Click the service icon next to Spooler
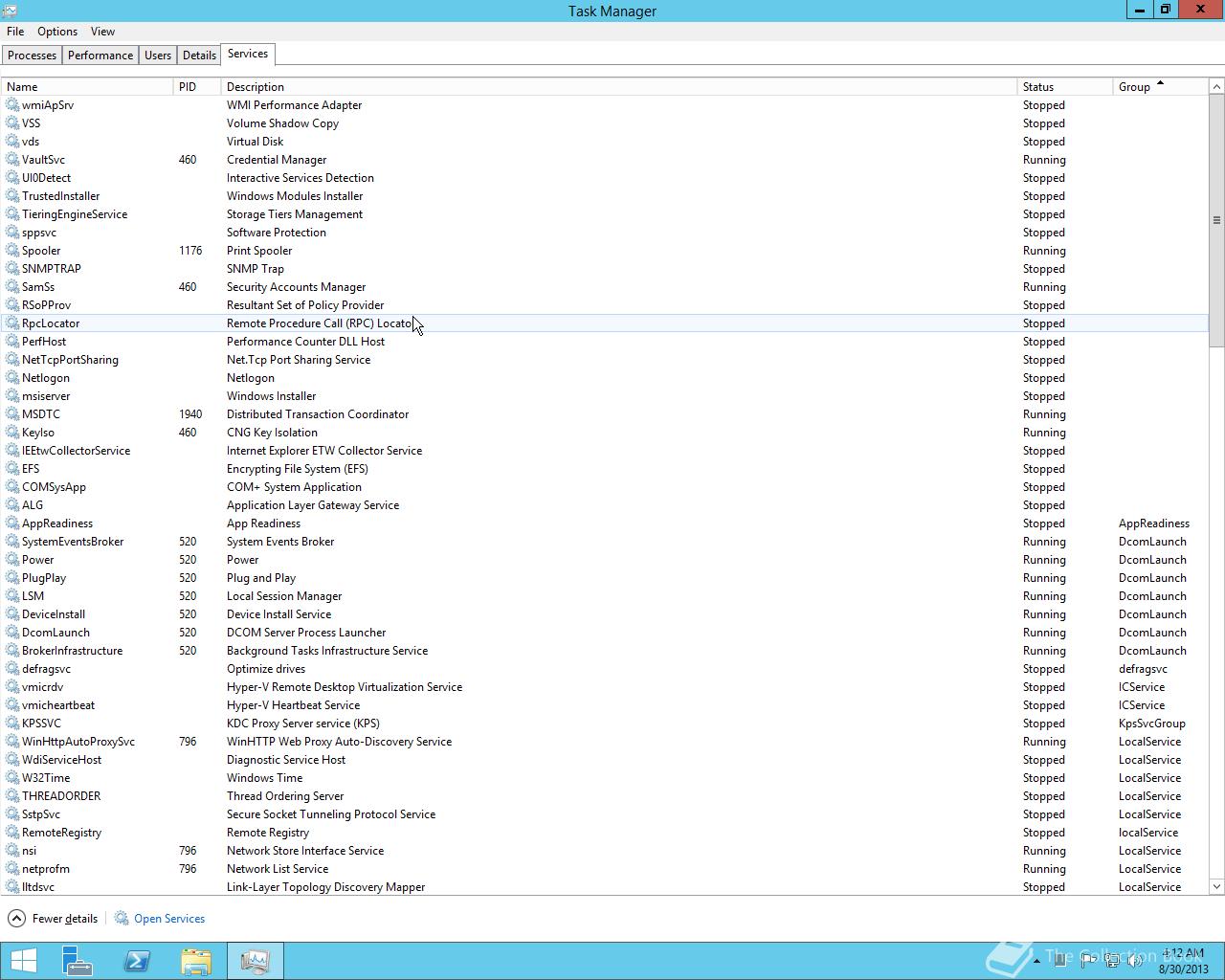 (x=12, y=251)
